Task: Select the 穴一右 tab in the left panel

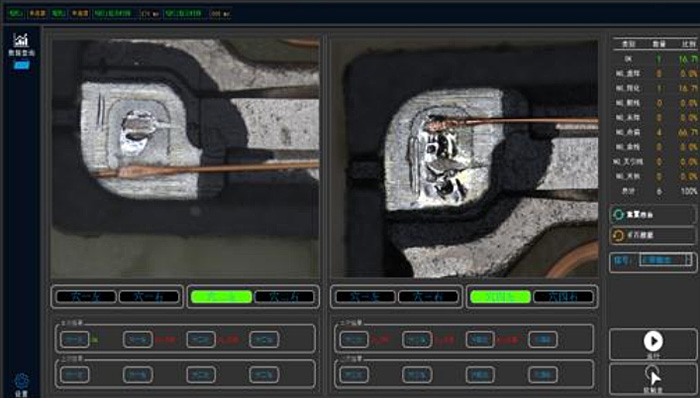Action: click(149, 297)
